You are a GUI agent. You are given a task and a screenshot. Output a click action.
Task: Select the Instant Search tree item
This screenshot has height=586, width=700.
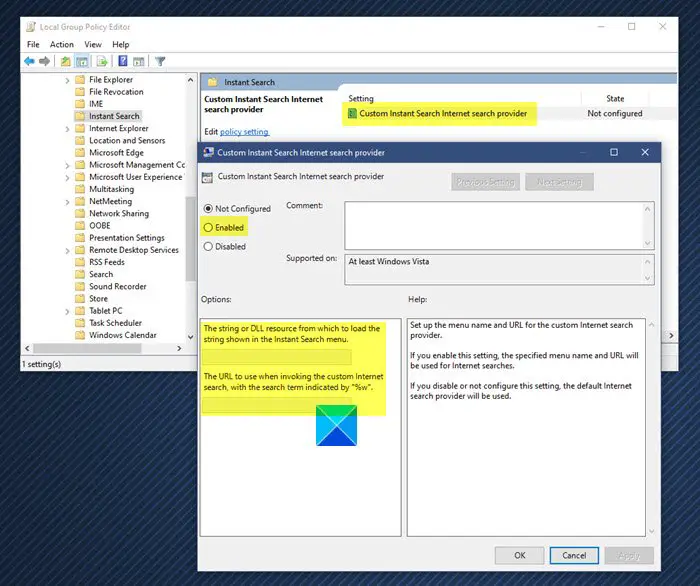pos(114,116)
